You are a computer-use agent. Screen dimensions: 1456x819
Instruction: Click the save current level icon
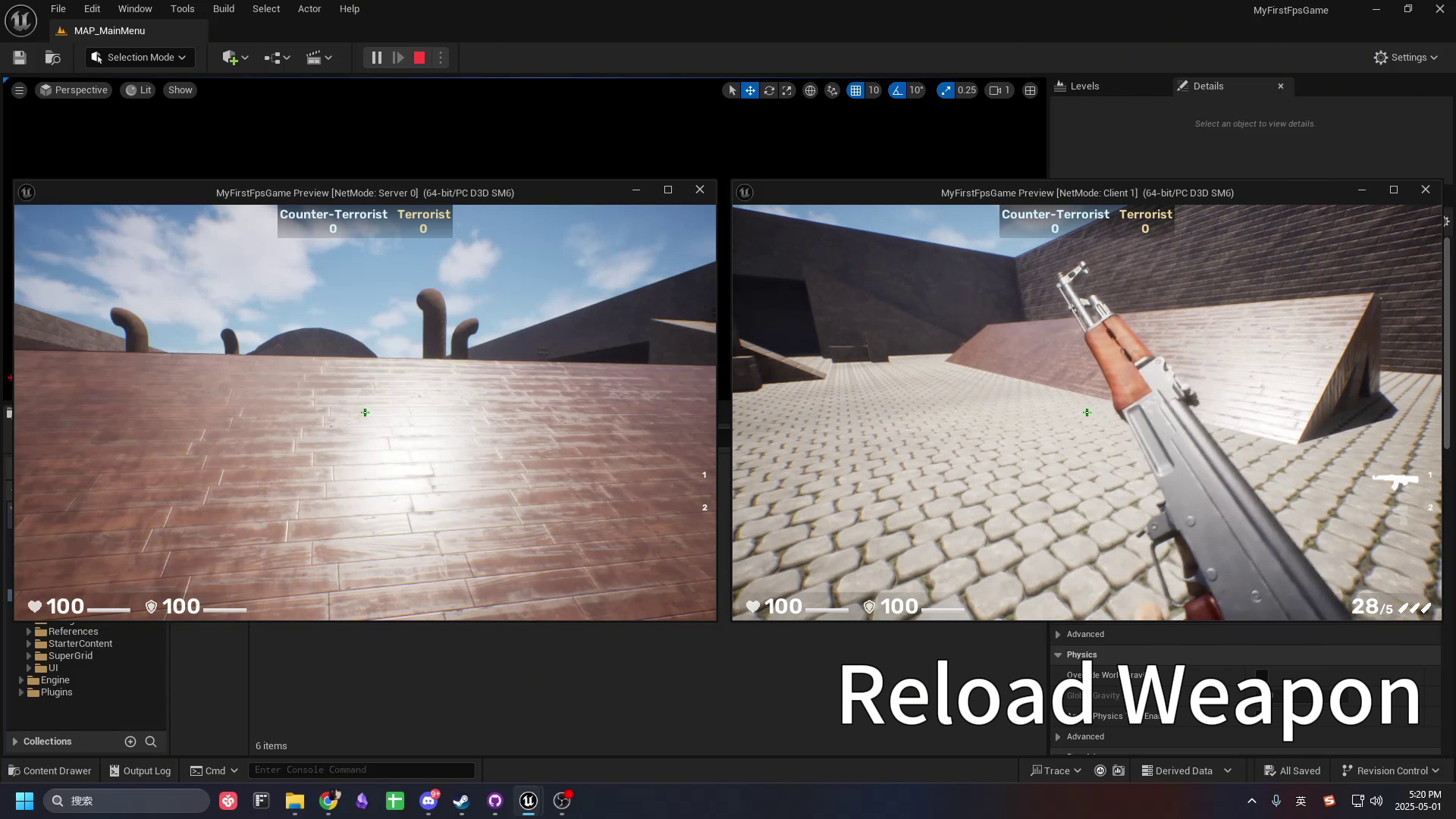click(20, 58)
